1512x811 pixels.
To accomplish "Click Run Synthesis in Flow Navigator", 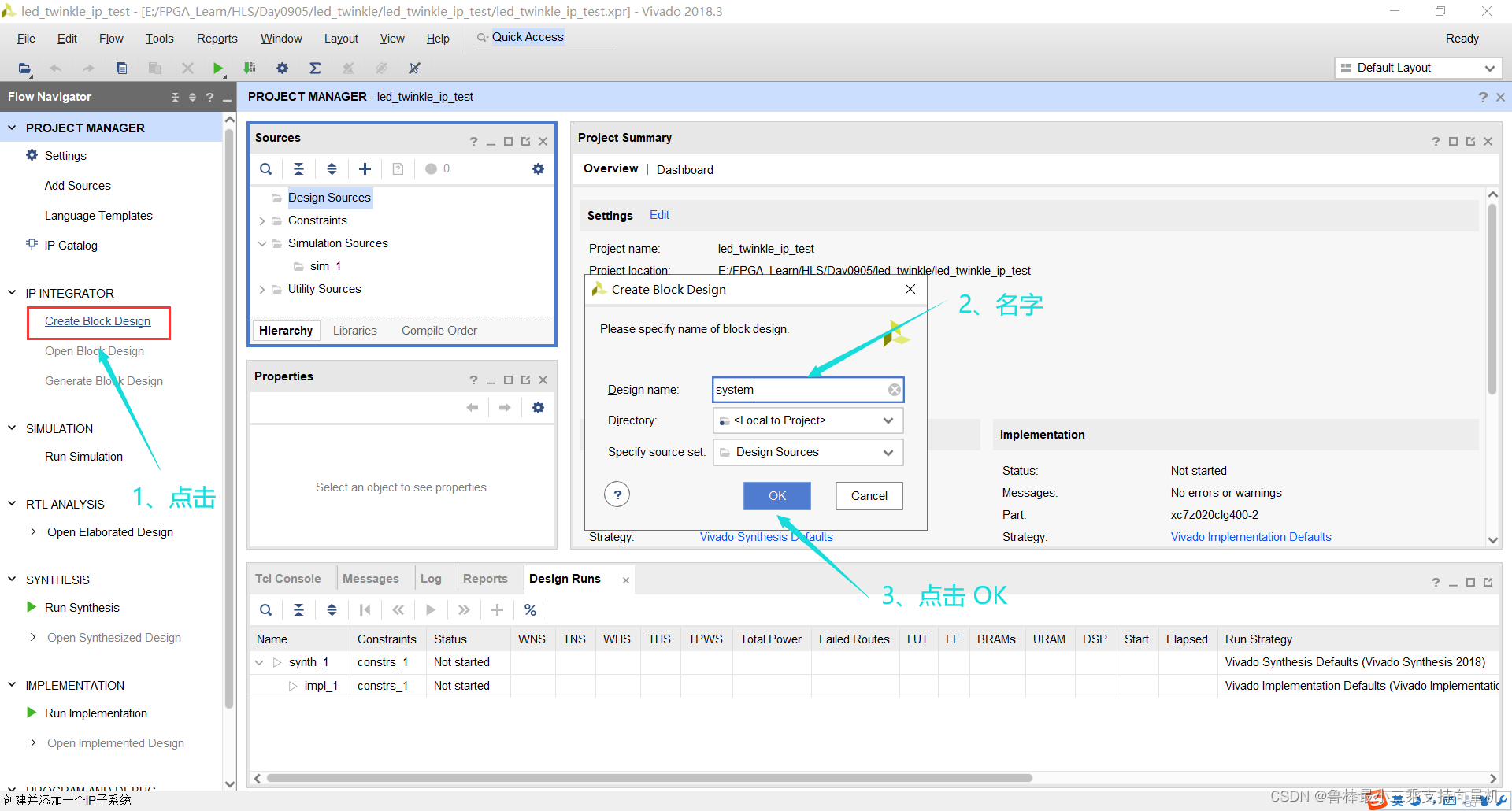I will click(x=82, y=608).
